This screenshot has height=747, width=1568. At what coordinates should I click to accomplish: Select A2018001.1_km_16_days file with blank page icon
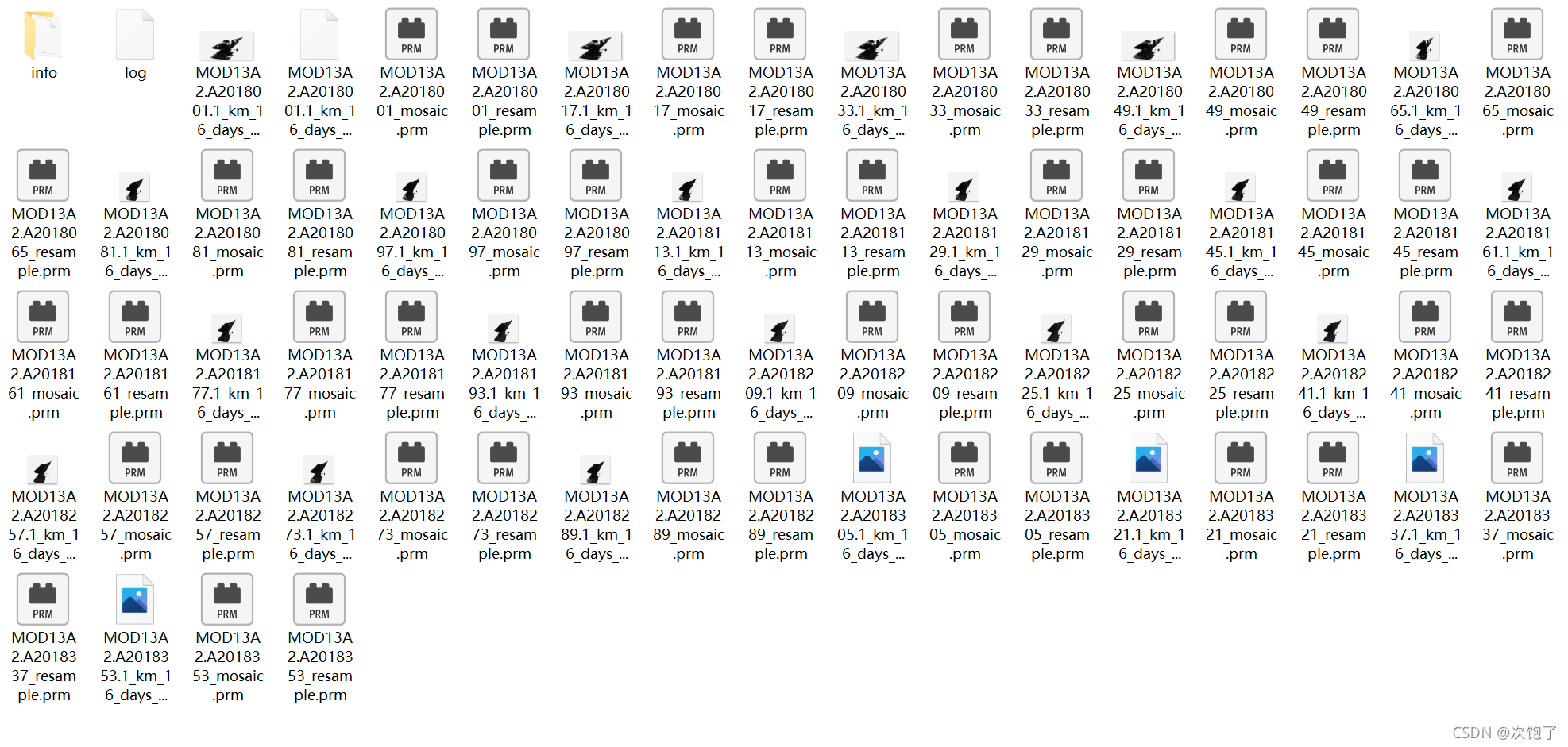(319, 35)
